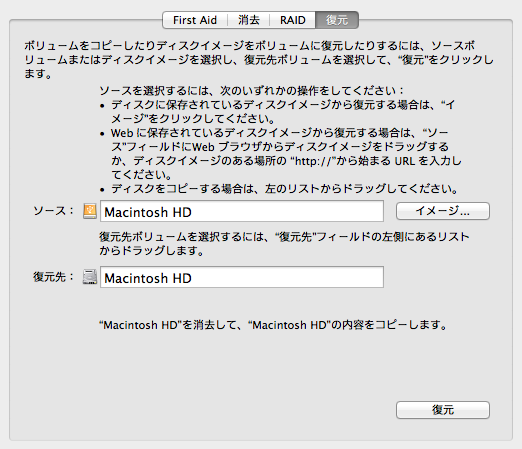This screenshot has height=449, width=522.
Task: Click the ソース: label
Action: click(53, 211)
